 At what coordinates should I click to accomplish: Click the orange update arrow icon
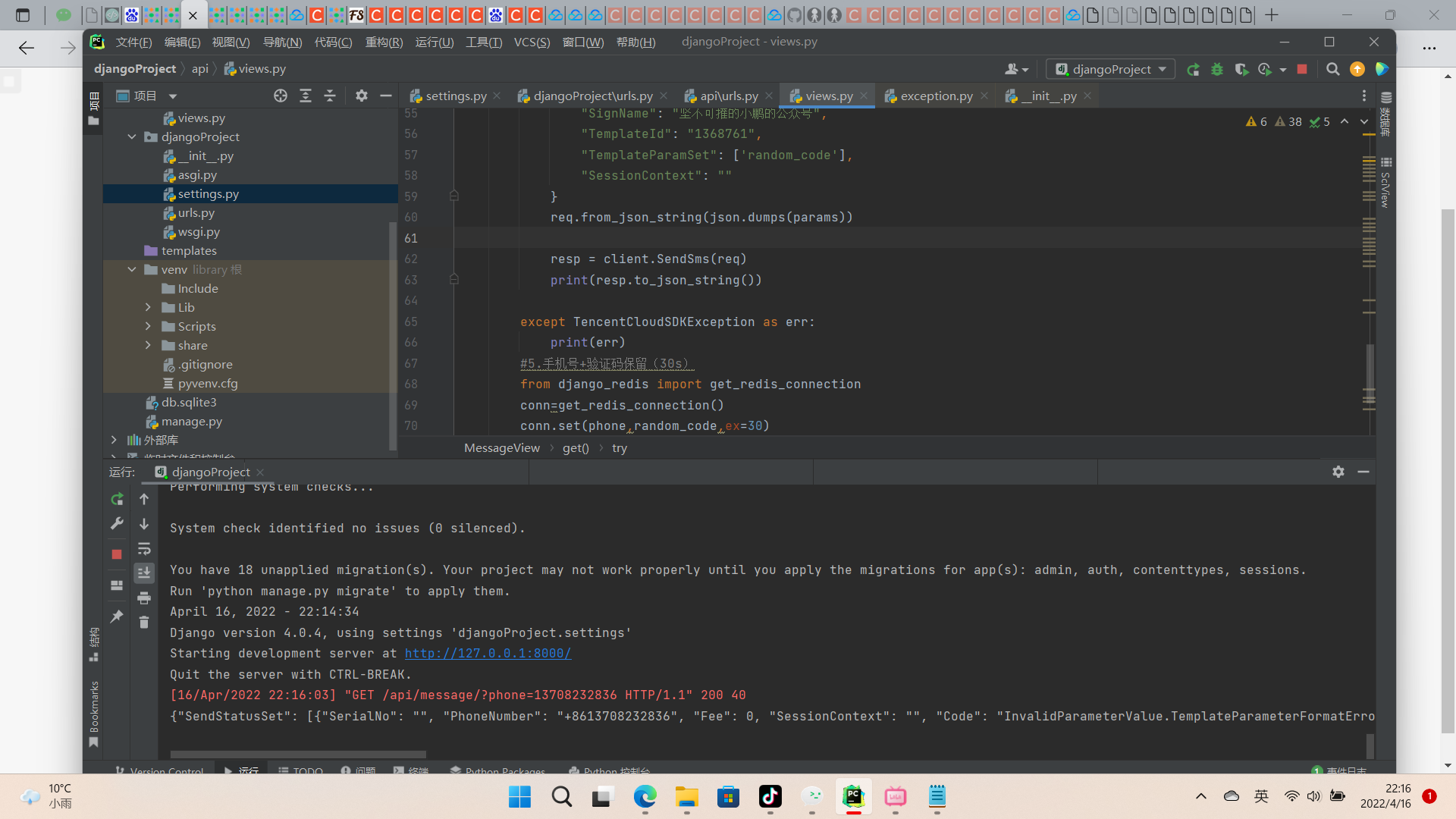click(1357, 69)
